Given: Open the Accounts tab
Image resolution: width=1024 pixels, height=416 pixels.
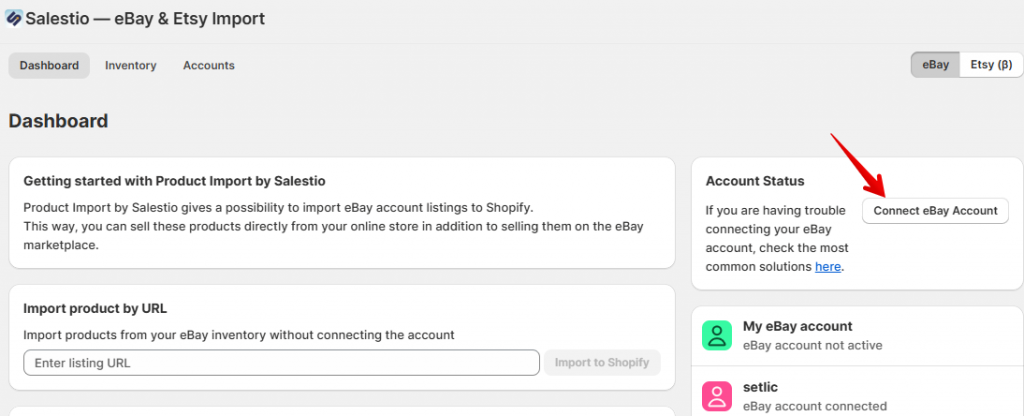Looking at the screenshot, I should pyautogui.click(x=209, y=66).
